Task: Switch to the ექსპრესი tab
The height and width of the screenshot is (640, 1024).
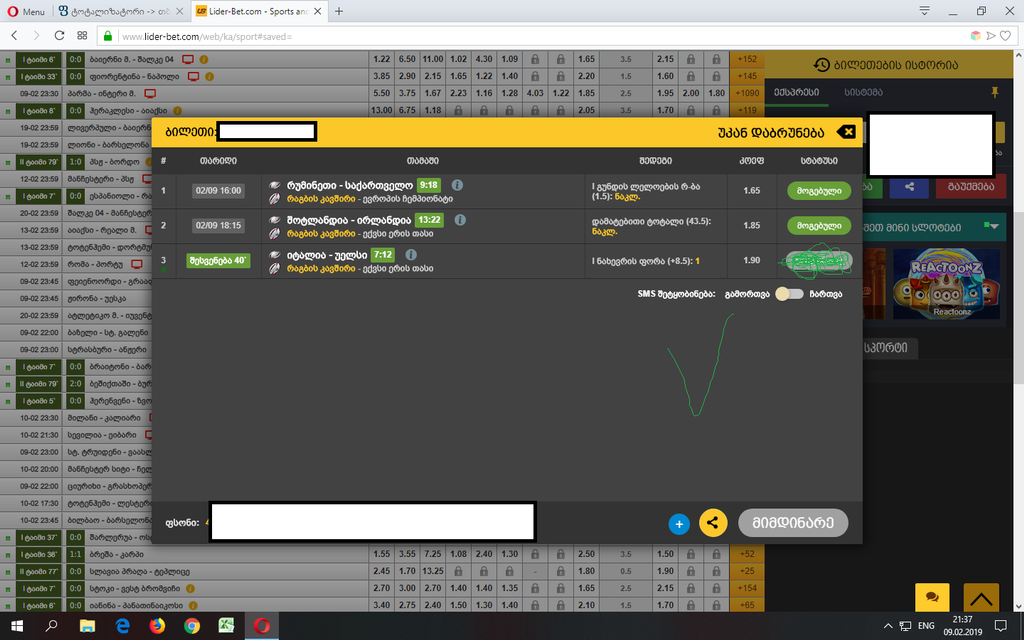Action: [796, 92]
